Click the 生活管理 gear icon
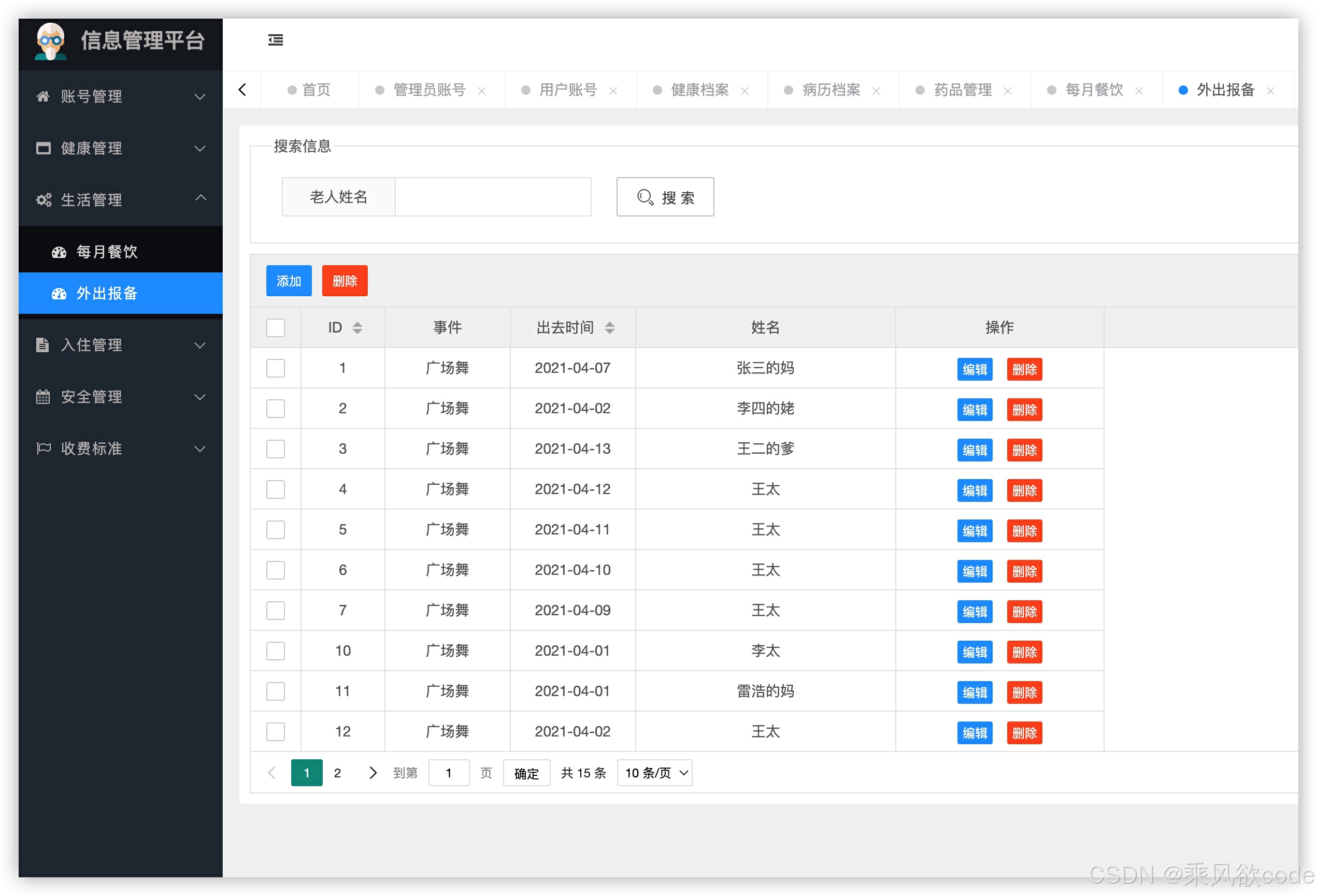The height and width of the screenshot is (896, 1317). 44,199
